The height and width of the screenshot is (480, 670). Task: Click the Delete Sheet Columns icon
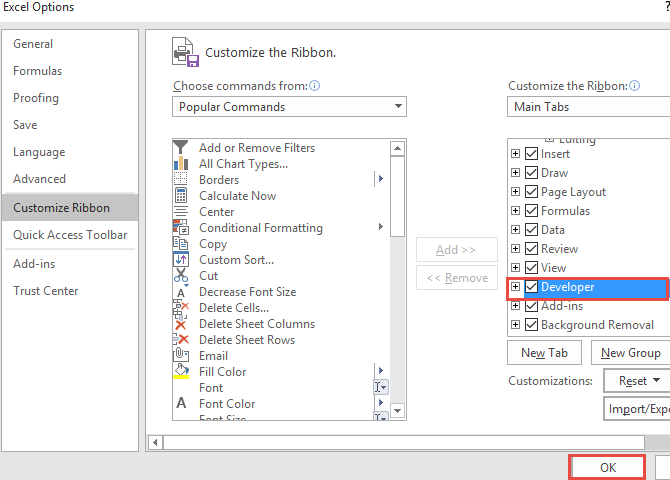[x=181, y=324]
